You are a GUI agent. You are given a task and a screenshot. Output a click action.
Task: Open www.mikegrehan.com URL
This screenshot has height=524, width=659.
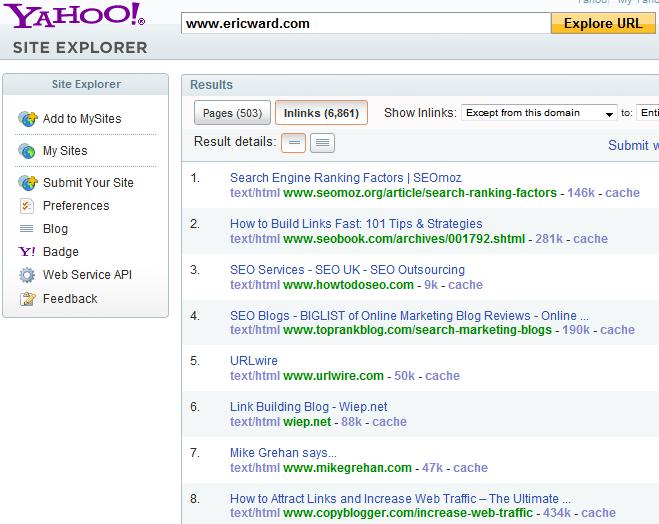point(348,468)
